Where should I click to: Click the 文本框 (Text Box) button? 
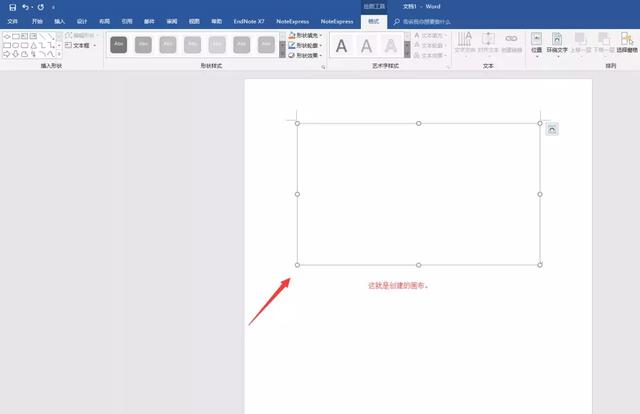77,45
